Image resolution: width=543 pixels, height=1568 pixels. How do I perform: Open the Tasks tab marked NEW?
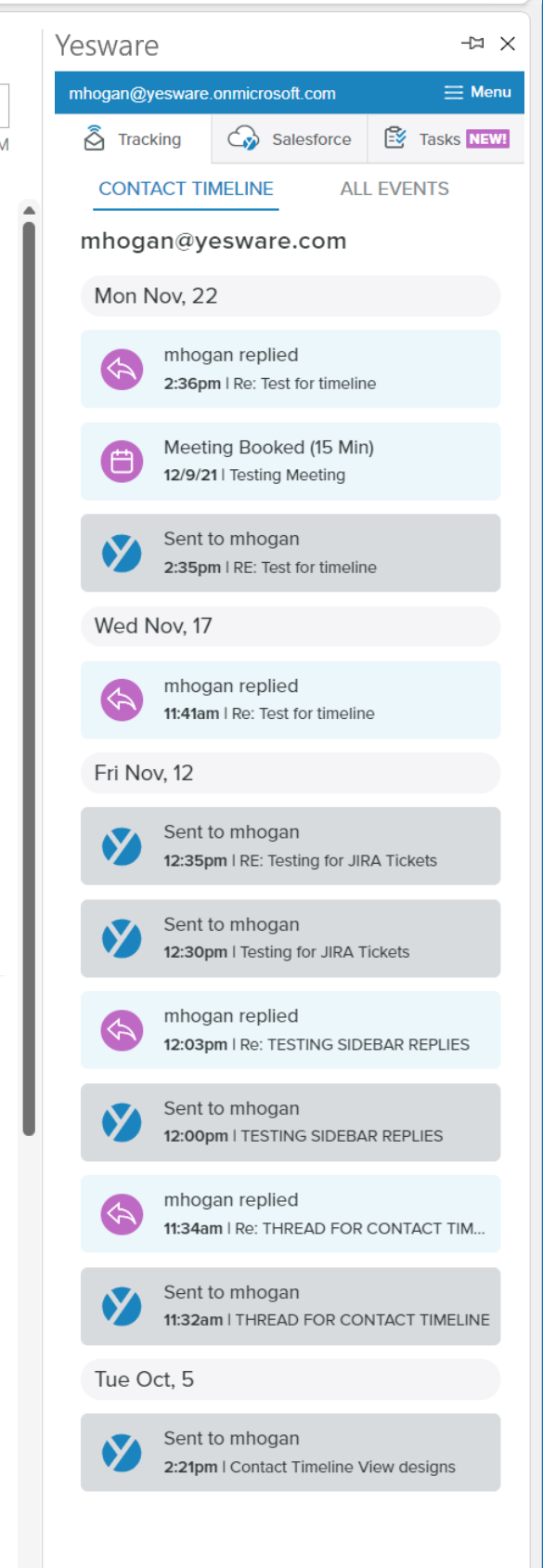point(446,139)
